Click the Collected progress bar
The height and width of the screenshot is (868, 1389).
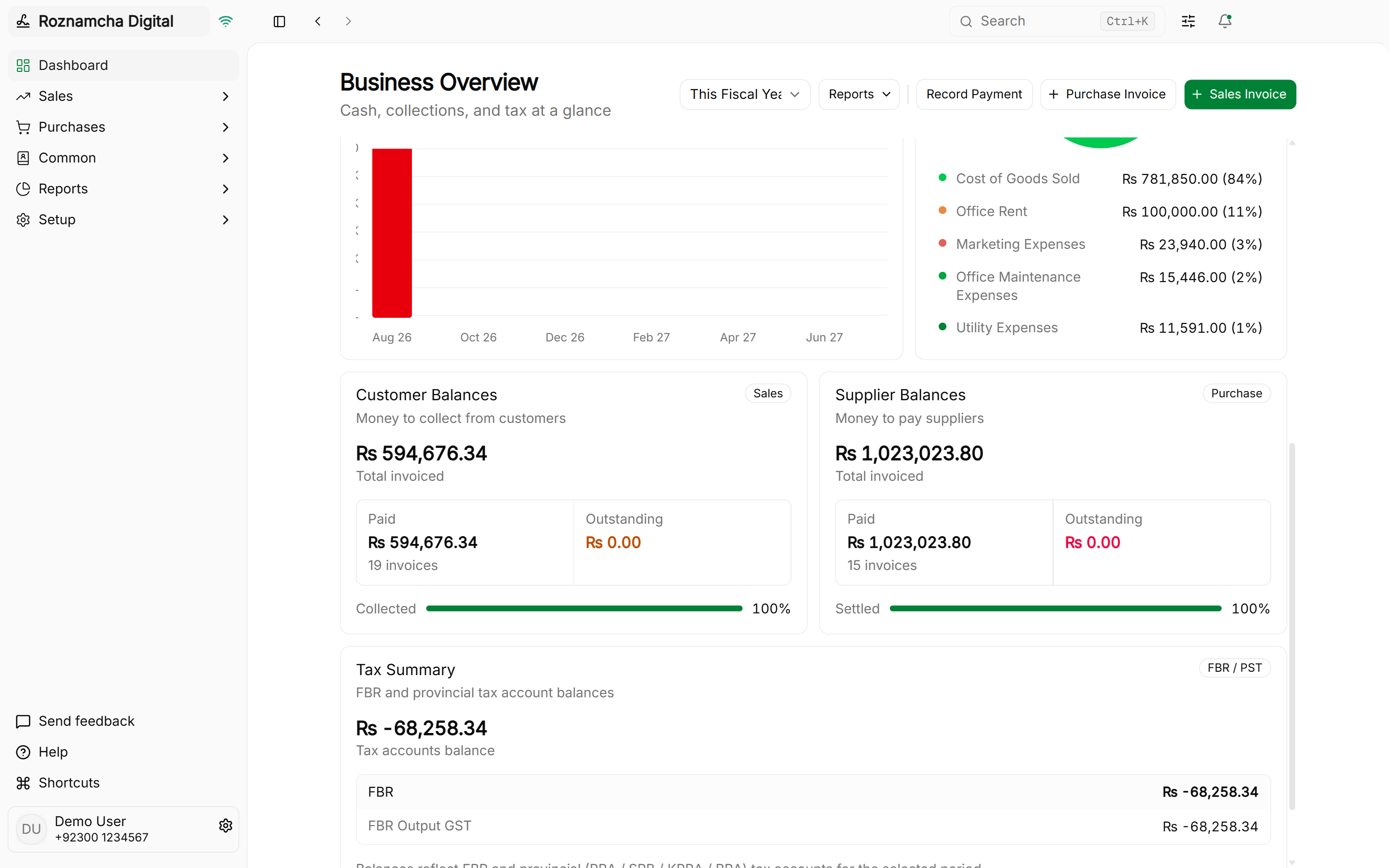[585, 609]
